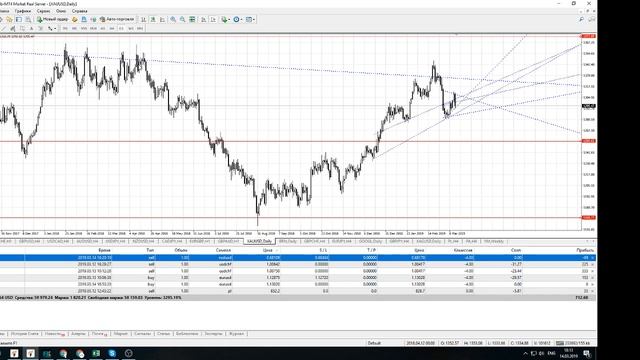Switch chart to line chart mode
This screenshot has height=360, width=640.
coord(162,19)
